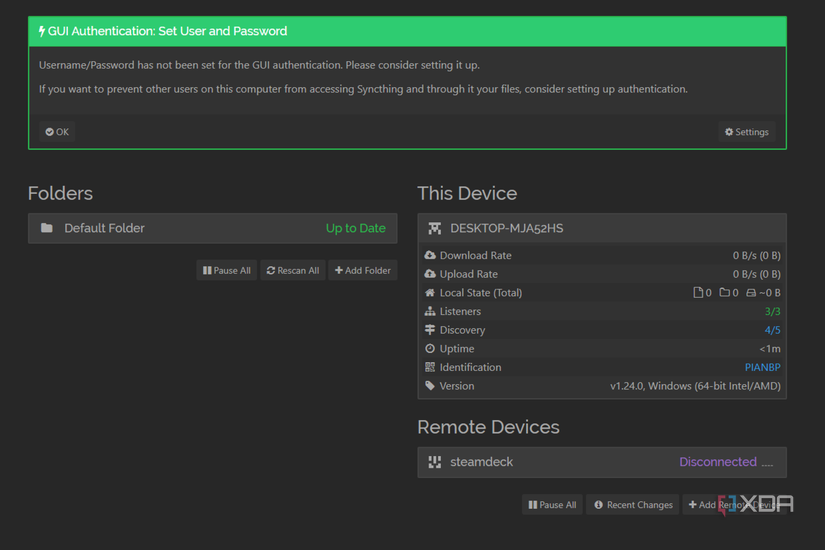The height and width of the screenshot is (550, 825).
Task: Expand the Default Folder panel
Action: 212,228
